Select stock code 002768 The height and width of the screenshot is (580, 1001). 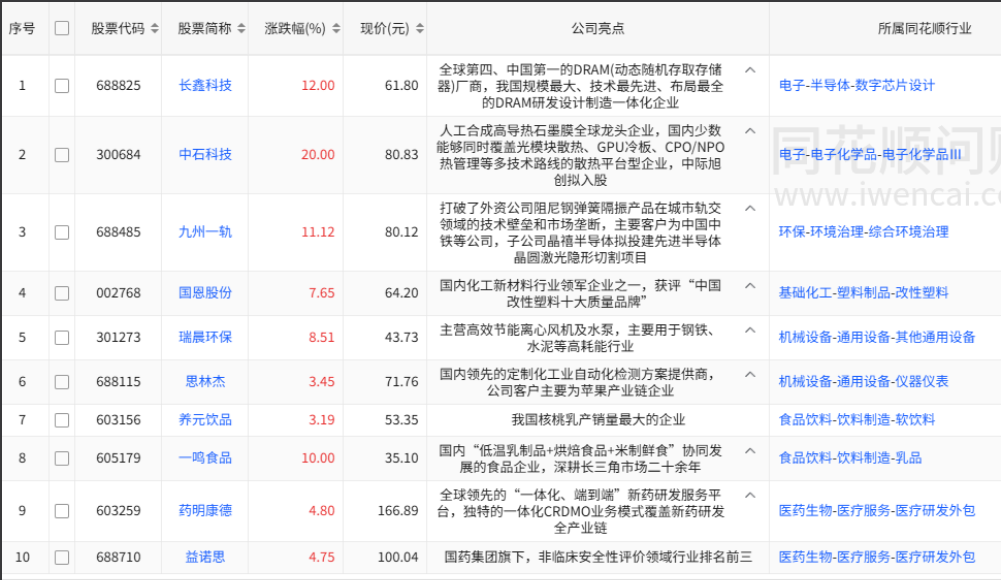coord(118,293)
